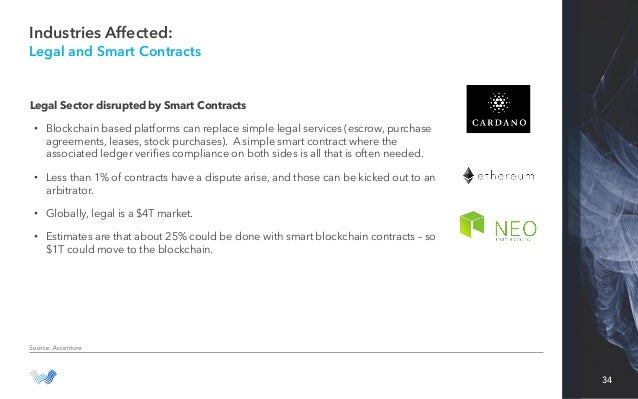Viewport: 638px width, 399px height.
Task: Click the word 'arbitrator' in second bullet
Action: 70,190
